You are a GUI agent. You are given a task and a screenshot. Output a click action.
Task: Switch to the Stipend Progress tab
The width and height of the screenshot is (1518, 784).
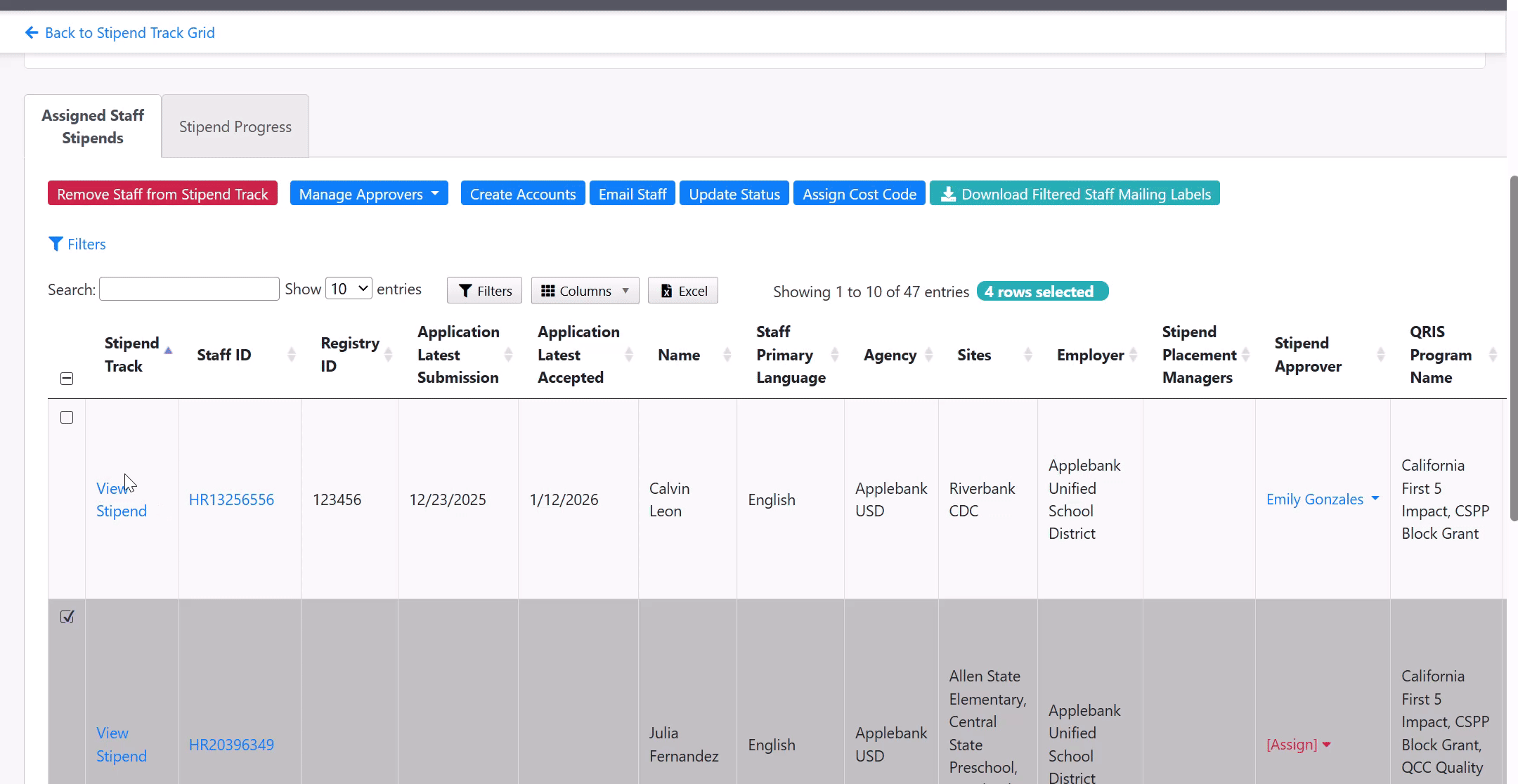pyautogui.click(x=235, y=126)
